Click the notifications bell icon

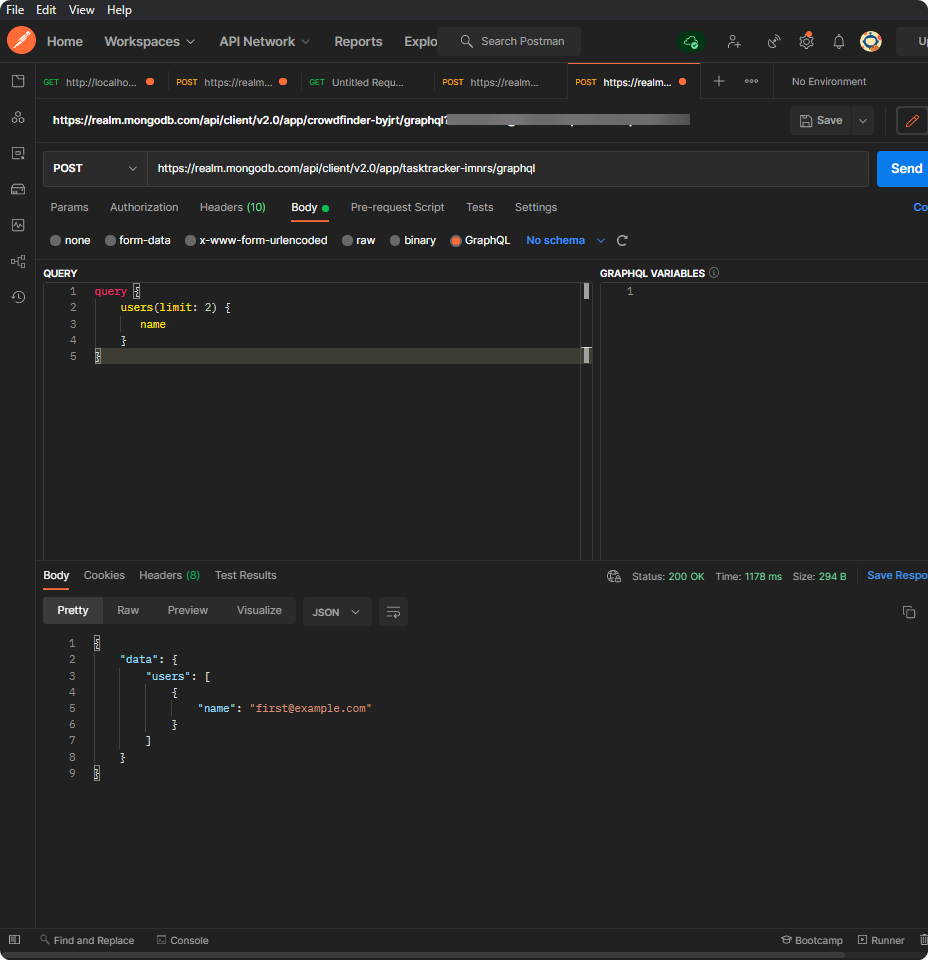(x=839, y=42)
